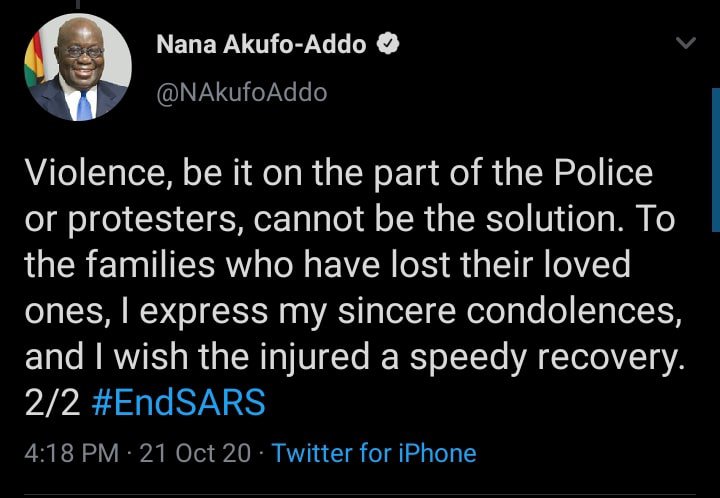This screenshot has height=498, width=720.
Task: Click the Ghana flag in the avatar
Action: (x=35, y=61)
